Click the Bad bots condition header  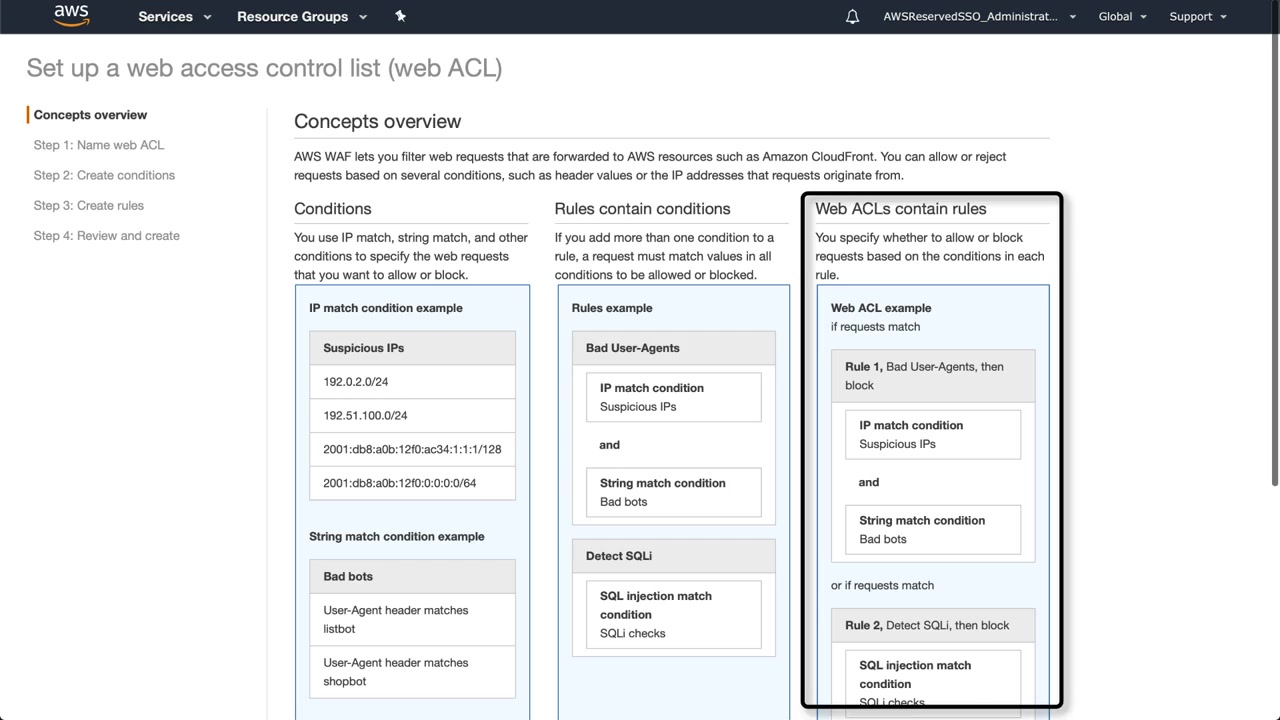(x=412, y=576)
